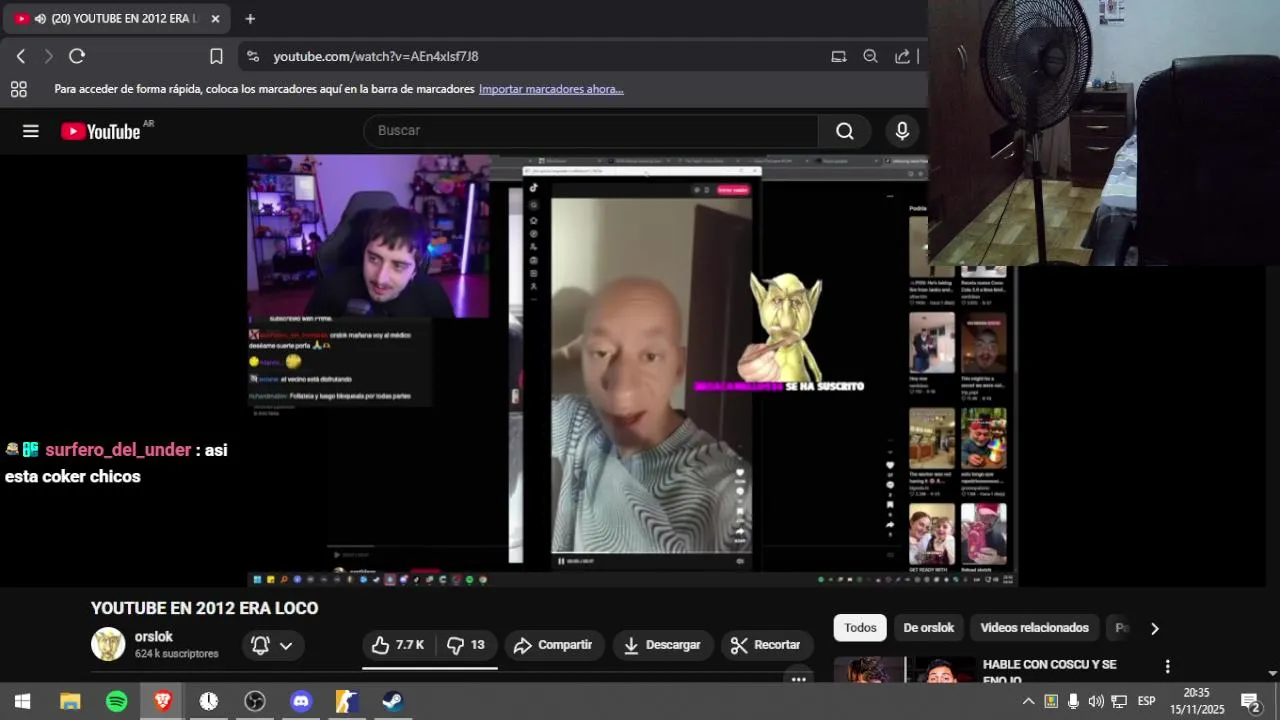Open the more actions ellipsis button

(x=798, y=679)
